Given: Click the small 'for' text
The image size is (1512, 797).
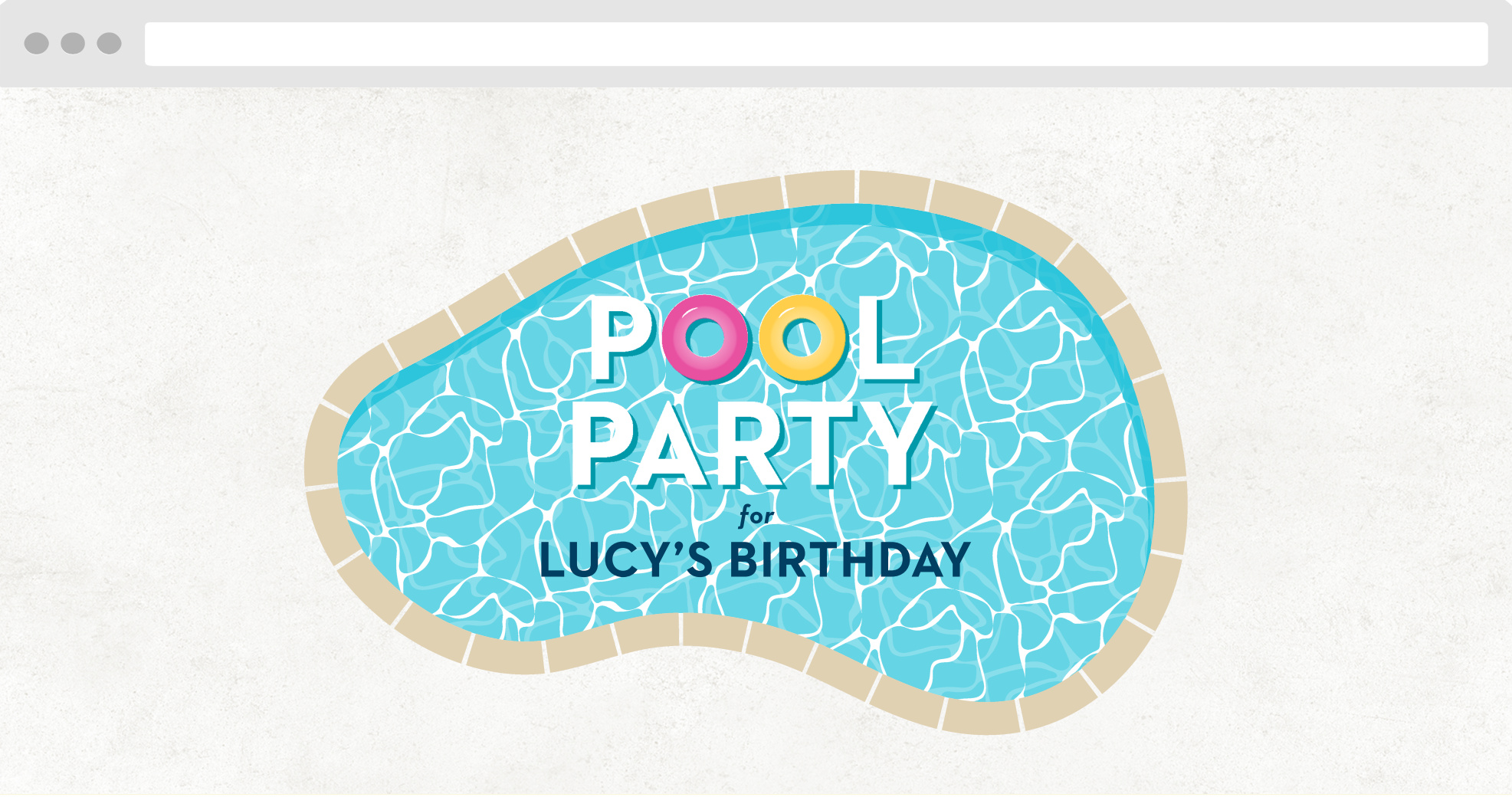Looking at the screenshot, I should point(756,517).
